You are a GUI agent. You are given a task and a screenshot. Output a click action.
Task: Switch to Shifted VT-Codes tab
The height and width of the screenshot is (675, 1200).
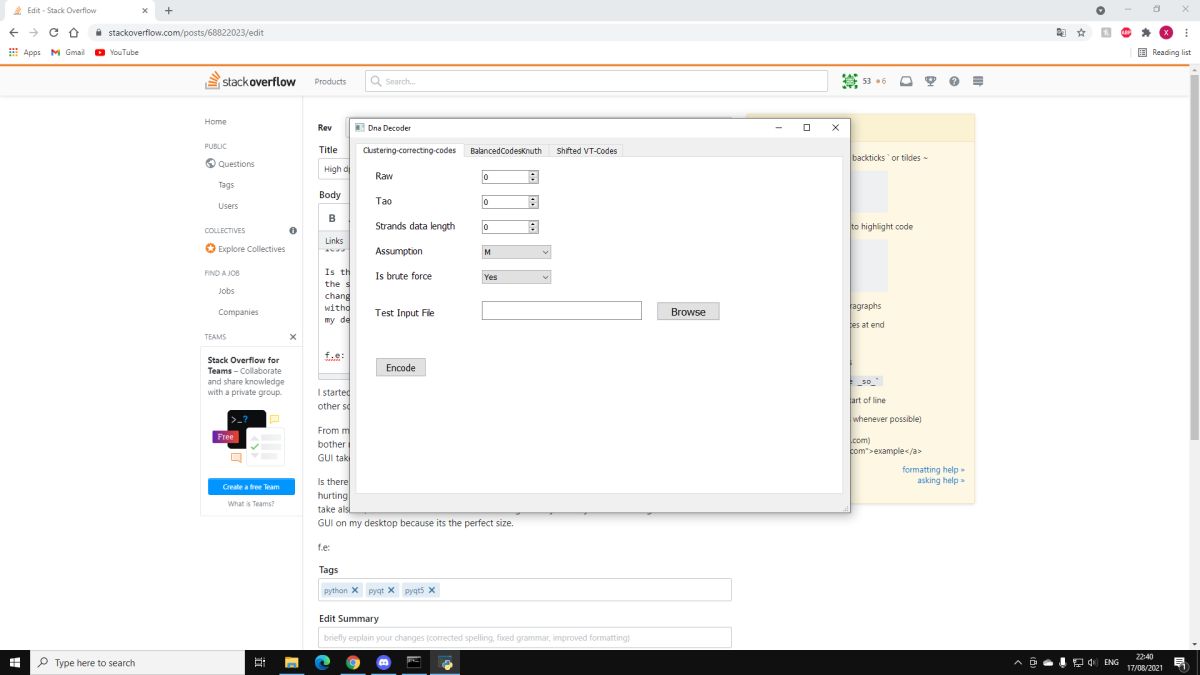(x=587, y=151)
